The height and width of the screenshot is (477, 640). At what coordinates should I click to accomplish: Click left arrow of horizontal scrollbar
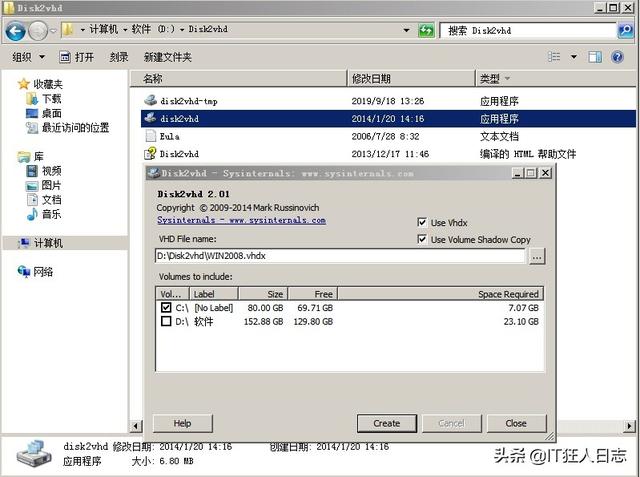[x=136, y=426]
